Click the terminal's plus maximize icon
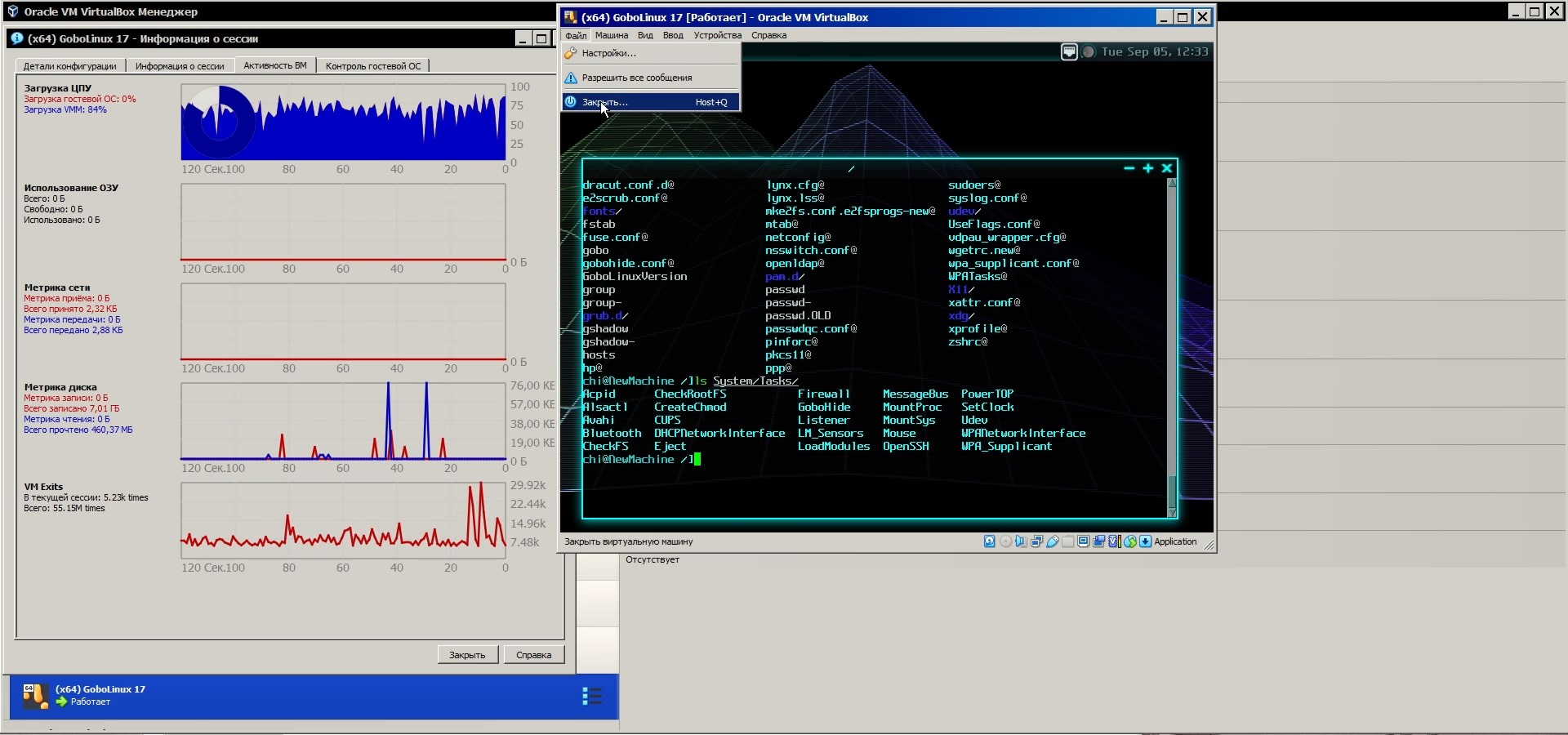 [x=1147, y=168]
